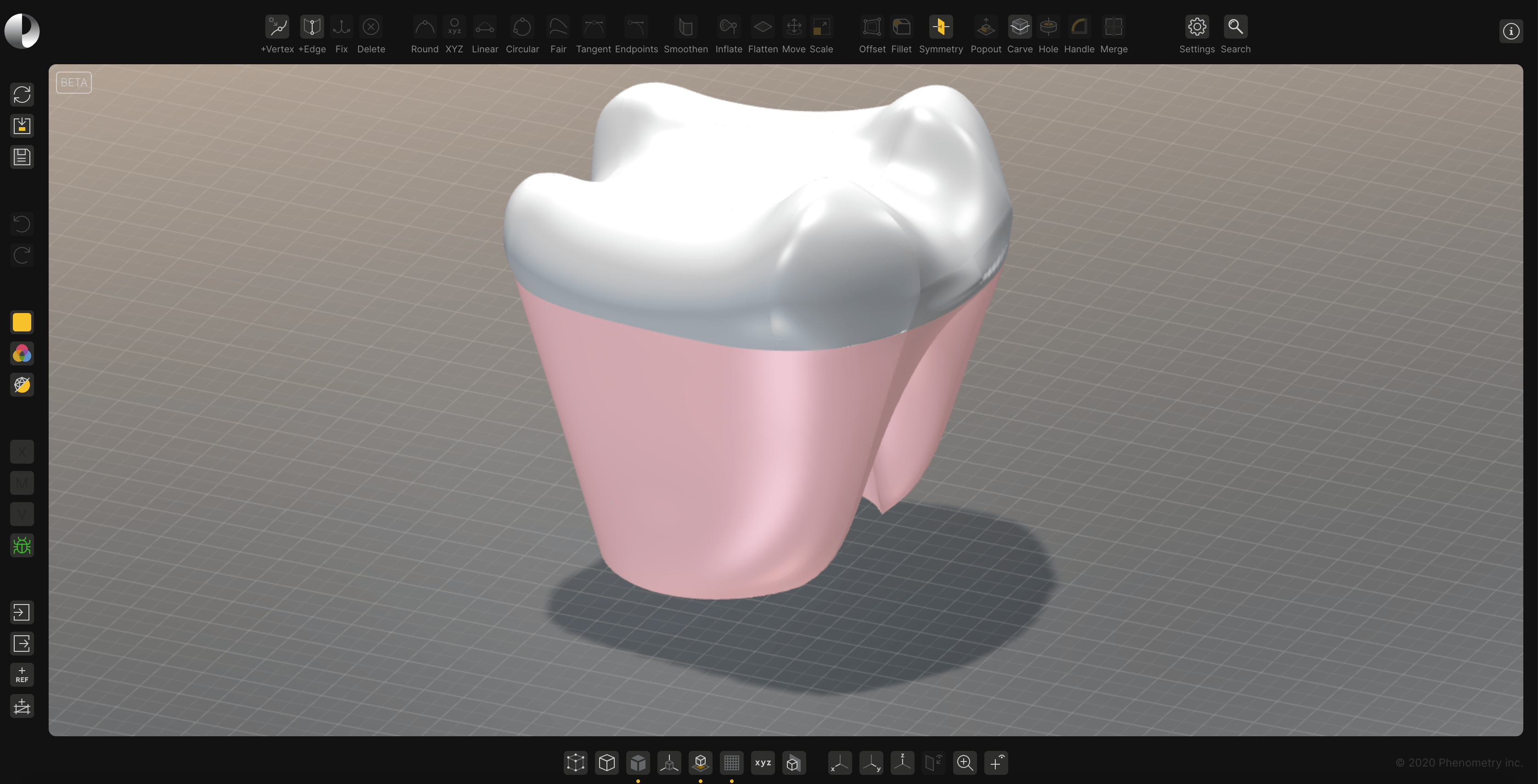The width and height of the screenshot is (1538, 784).
Task: Undo the last action
Action: pyautogui.click(x=22, y=224)
